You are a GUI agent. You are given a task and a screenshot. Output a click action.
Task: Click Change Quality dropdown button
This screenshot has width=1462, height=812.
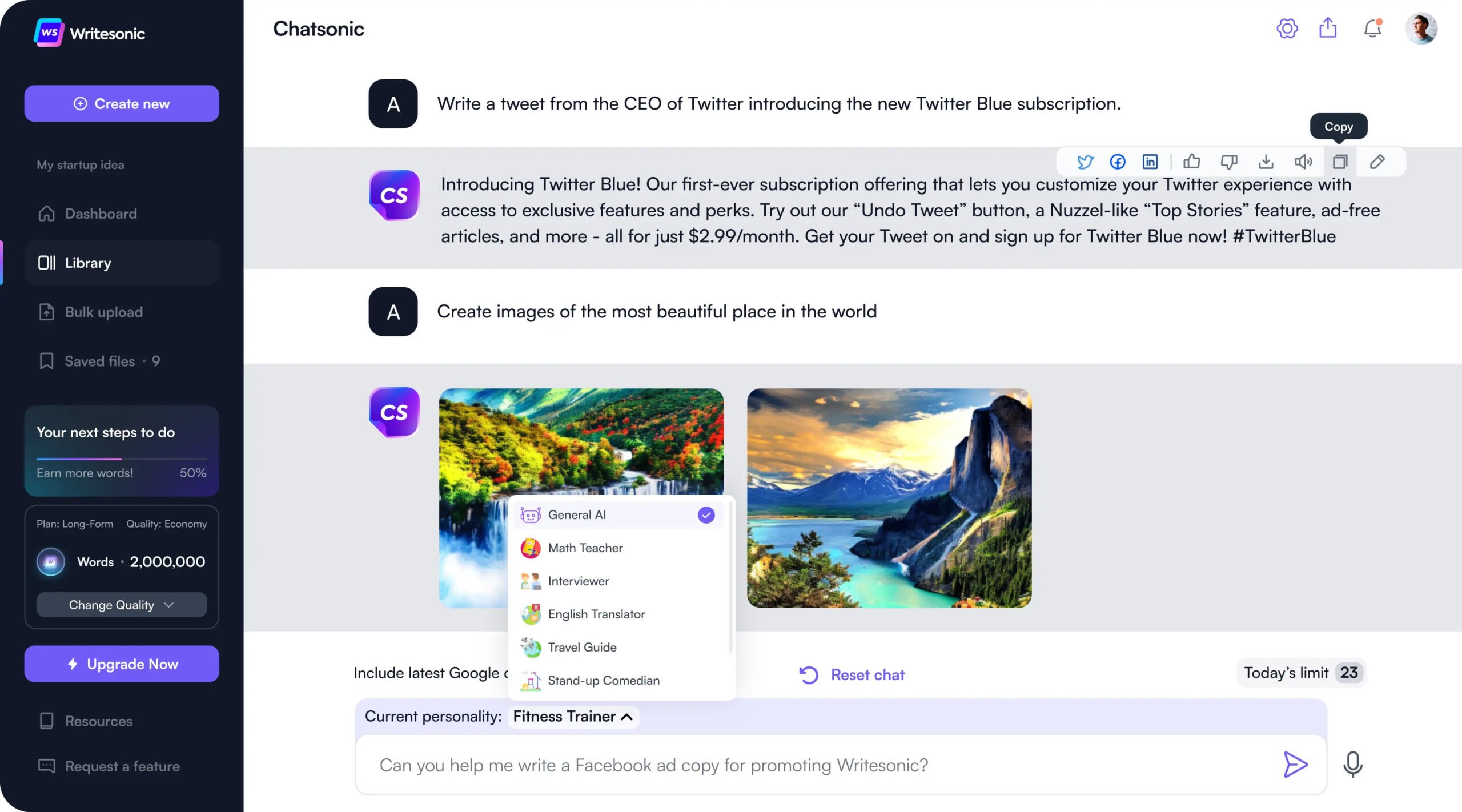pos(121,604)
